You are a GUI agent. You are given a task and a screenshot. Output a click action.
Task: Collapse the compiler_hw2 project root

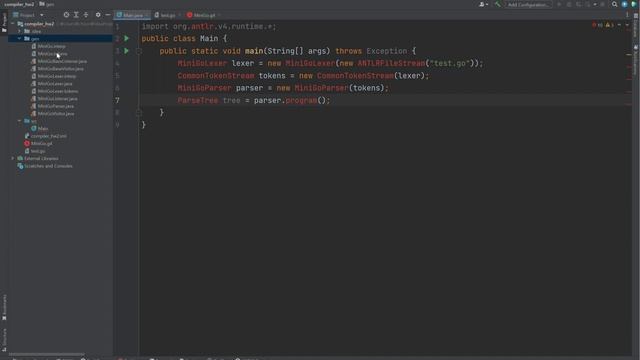13,24
